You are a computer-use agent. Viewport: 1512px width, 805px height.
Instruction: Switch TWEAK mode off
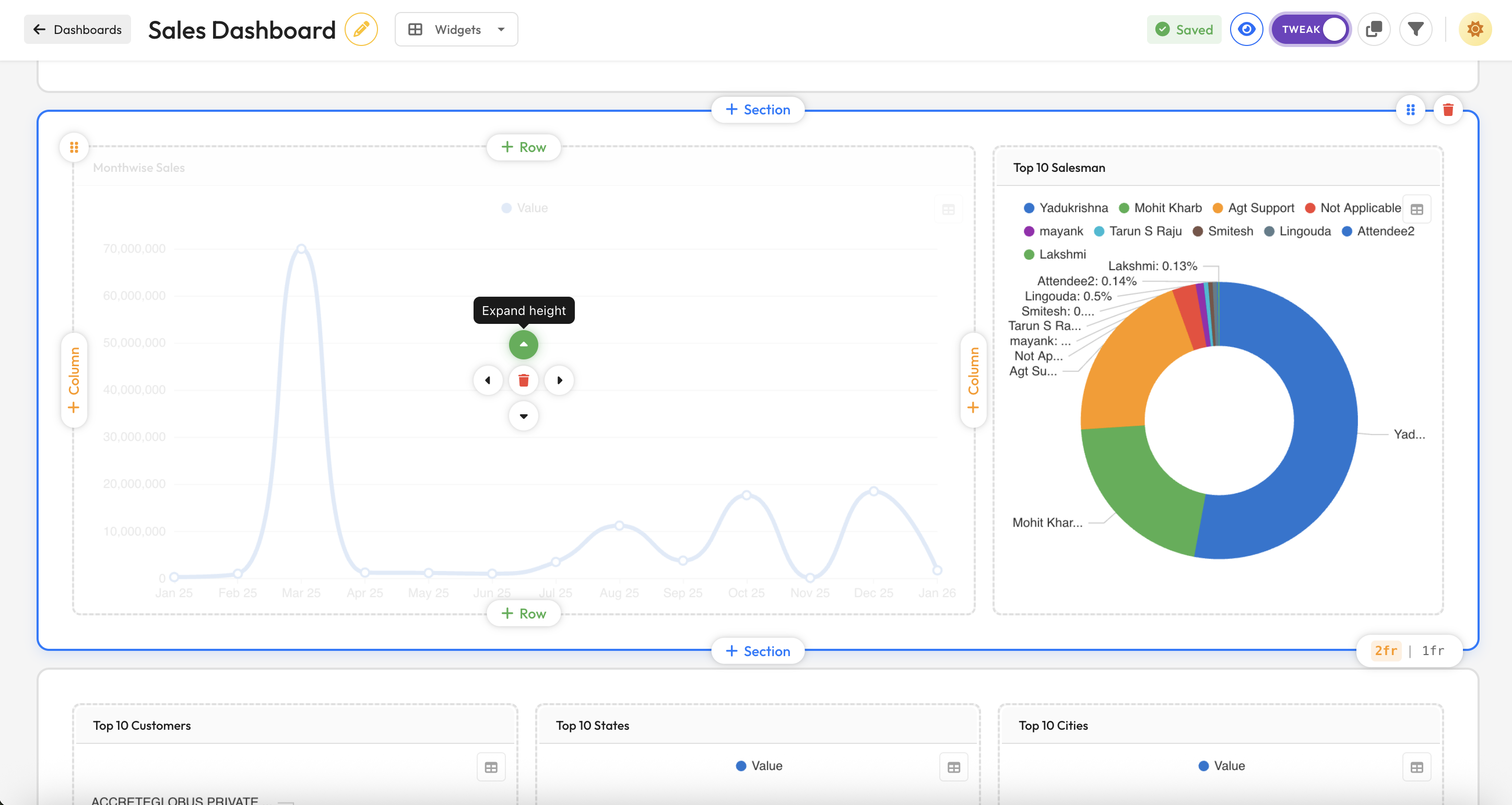point(1310,29)
